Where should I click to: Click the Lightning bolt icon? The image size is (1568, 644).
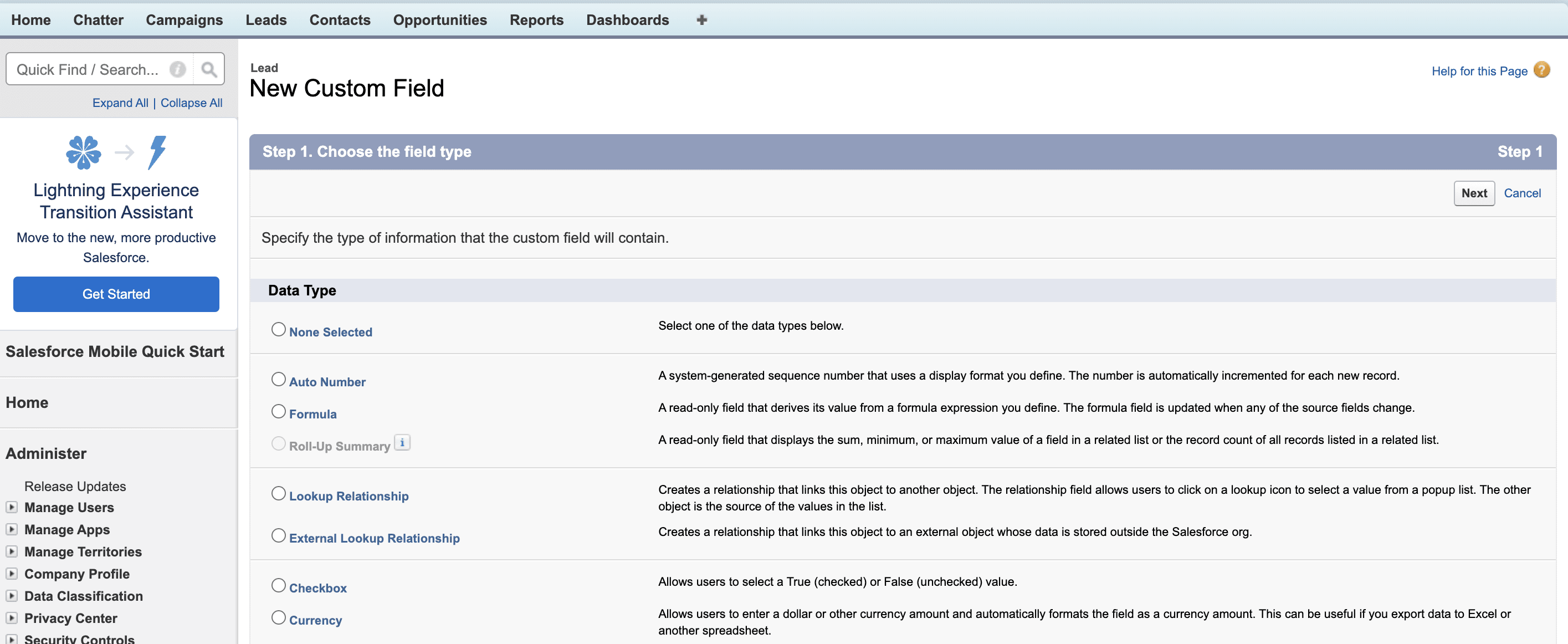157,152
